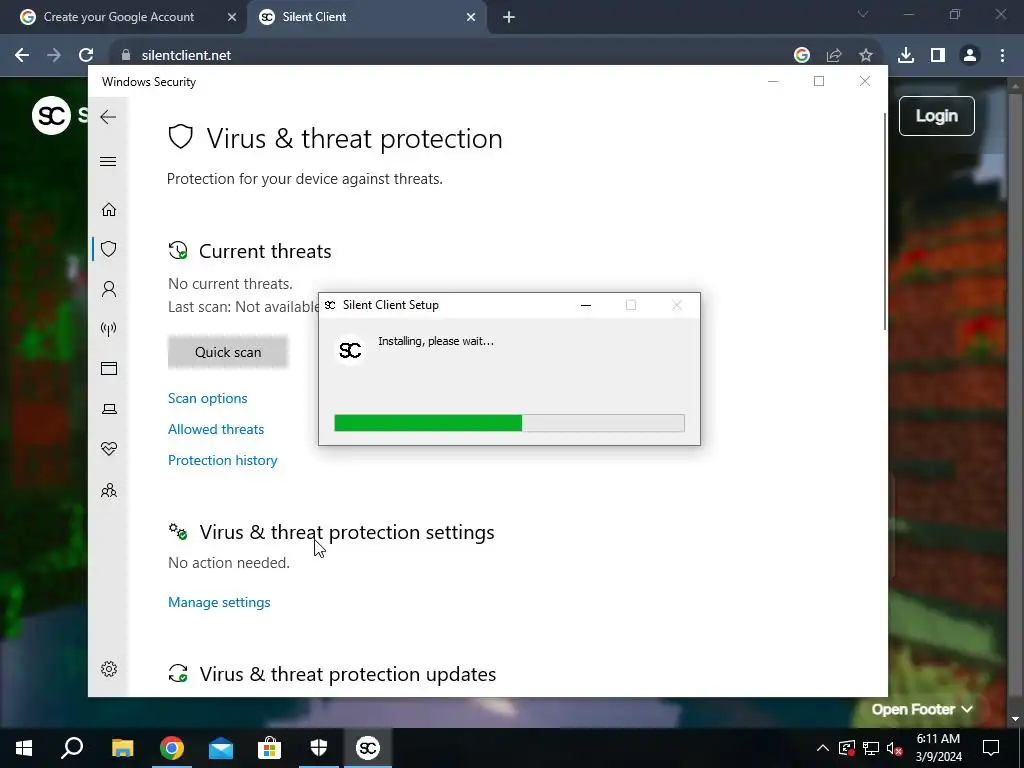Viewport: 1024px width, 768px height.
Task: Expand Open Footer on the website
Action: point(921,709)
